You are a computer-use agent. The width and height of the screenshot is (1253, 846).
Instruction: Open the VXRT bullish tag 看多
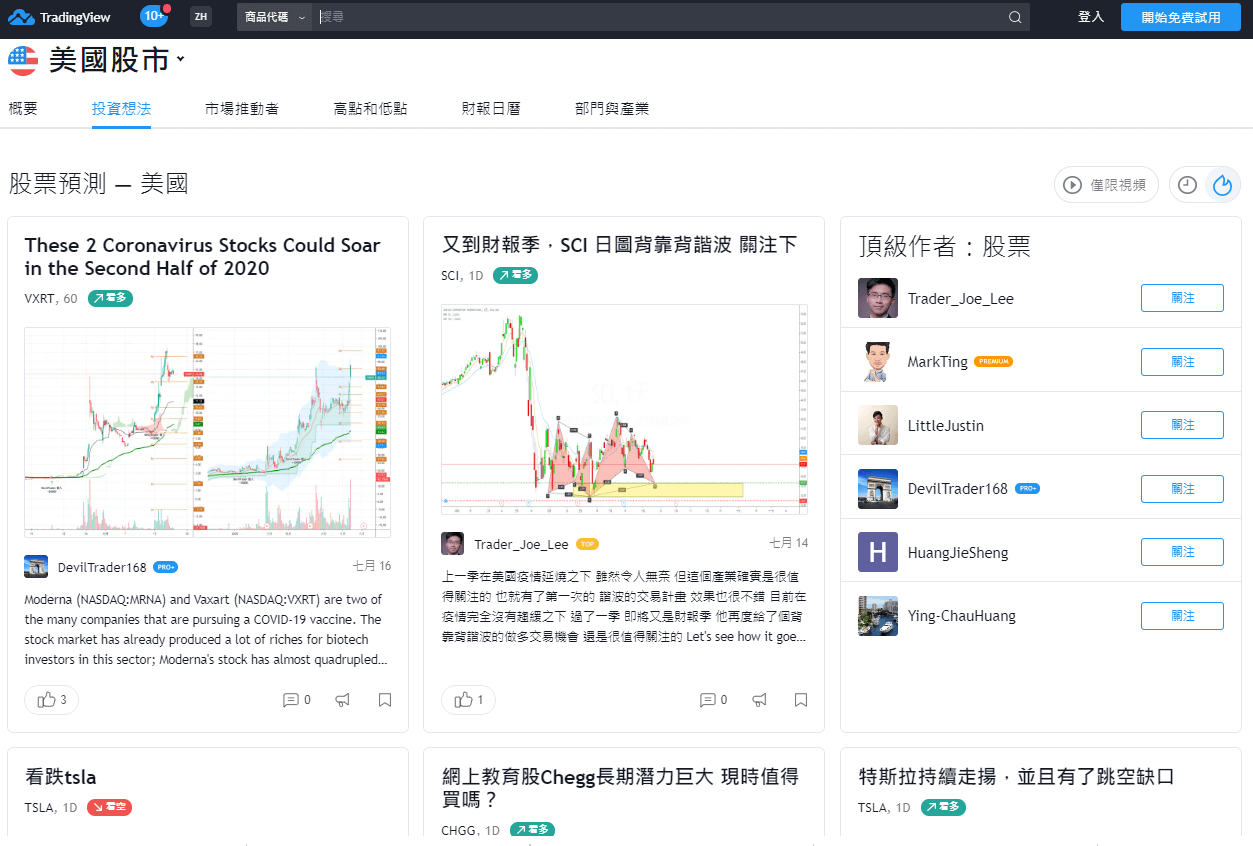tap(110, 298)
